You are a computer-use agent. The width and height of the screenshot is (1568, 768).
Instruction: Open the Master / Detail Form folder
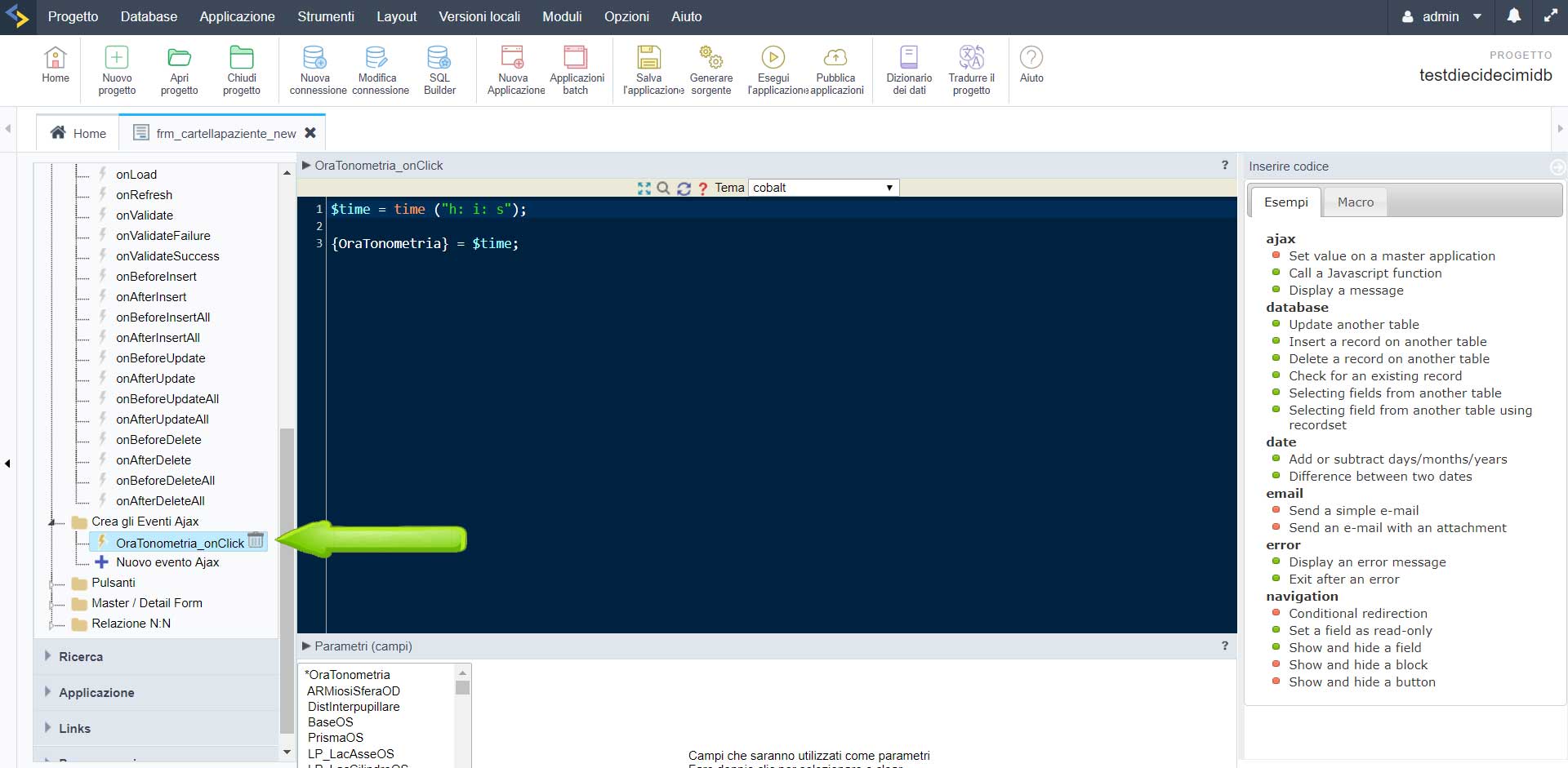146,602
